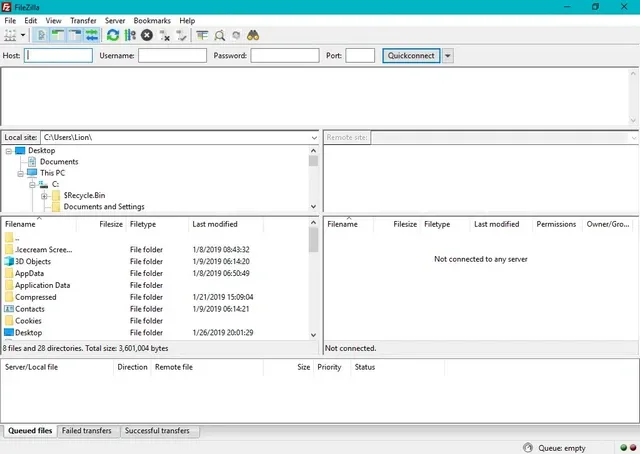Viewport: 640px width, 454px height.
Task: Focus the Port input field
Action: pos(360,56)
